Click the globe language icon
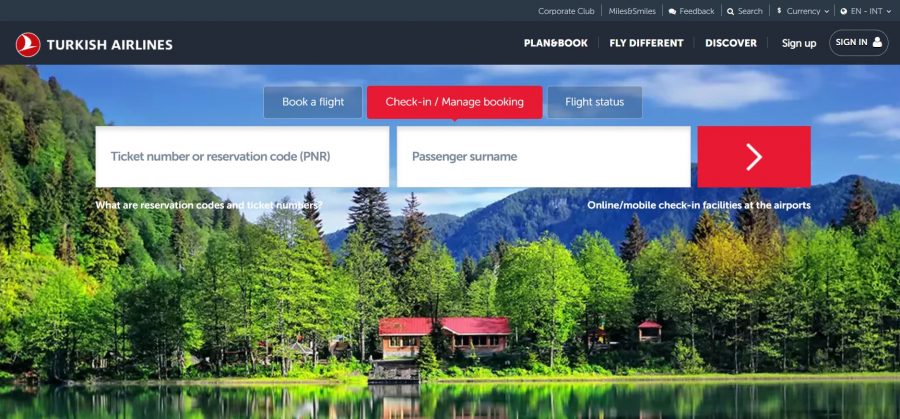Image resolution: width=900 pixels, height=419 pixels. 844,11
